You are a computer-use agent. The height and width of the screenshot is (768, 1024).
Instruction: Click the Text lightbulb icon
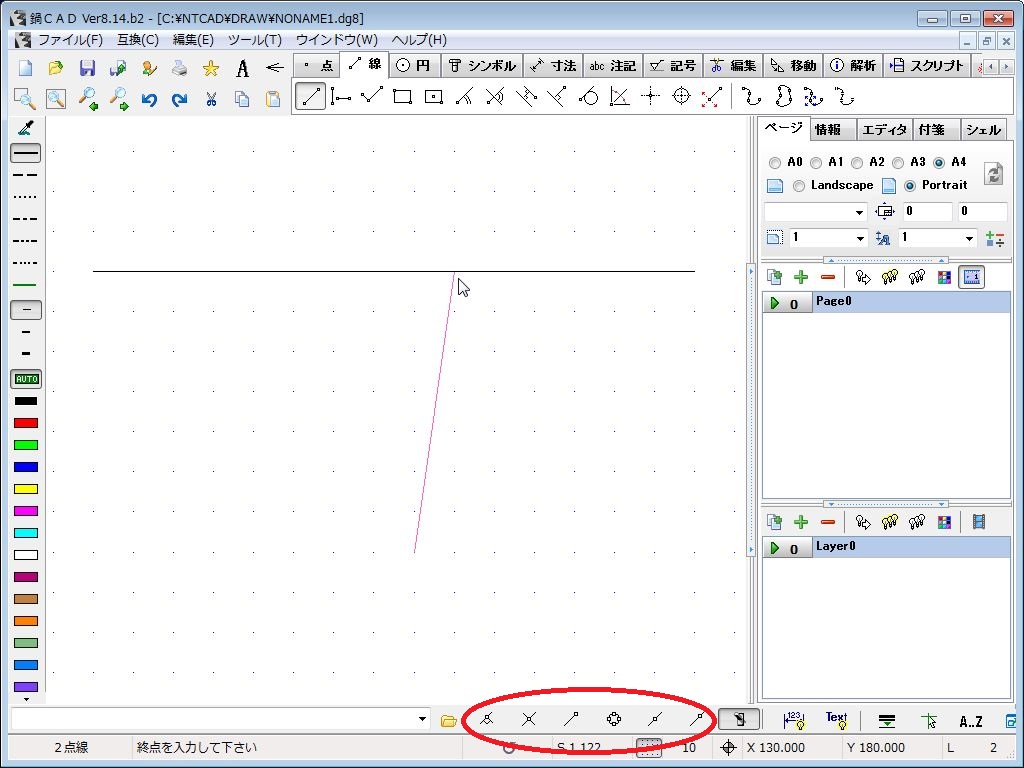click(837, 720)
